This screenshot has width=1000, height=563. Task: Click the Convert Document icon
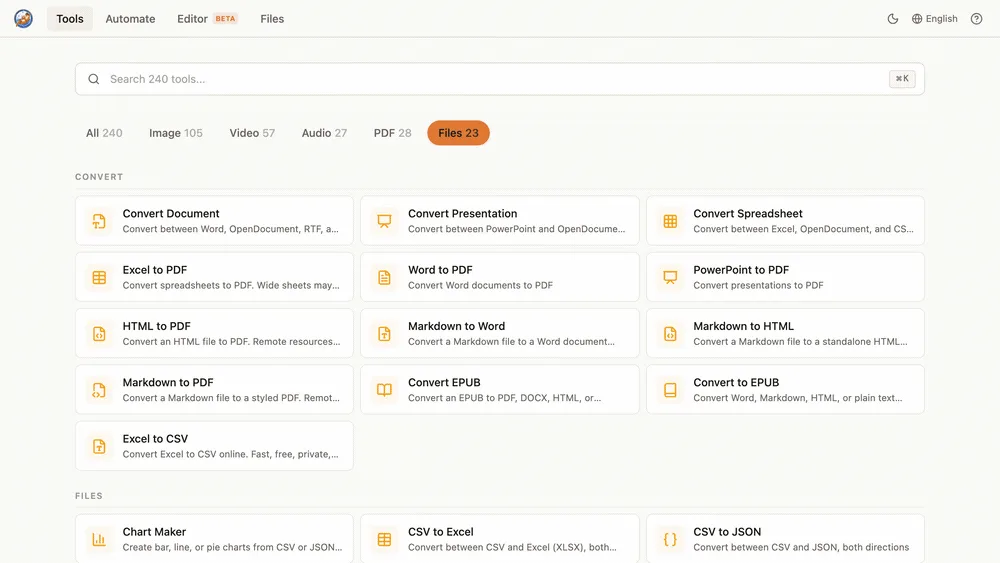99,221
